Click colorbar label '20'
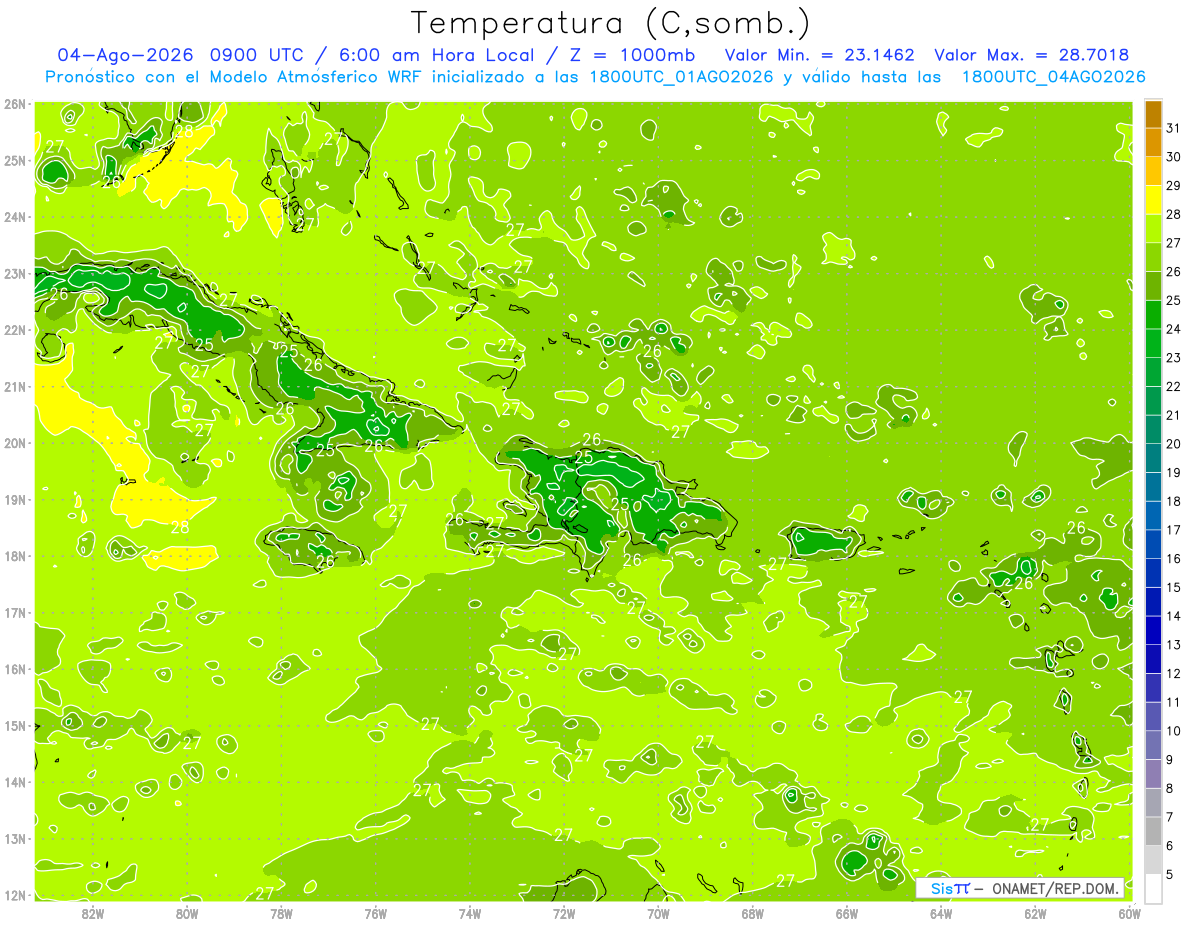1200x927 pixels. tap(1173, 443)
